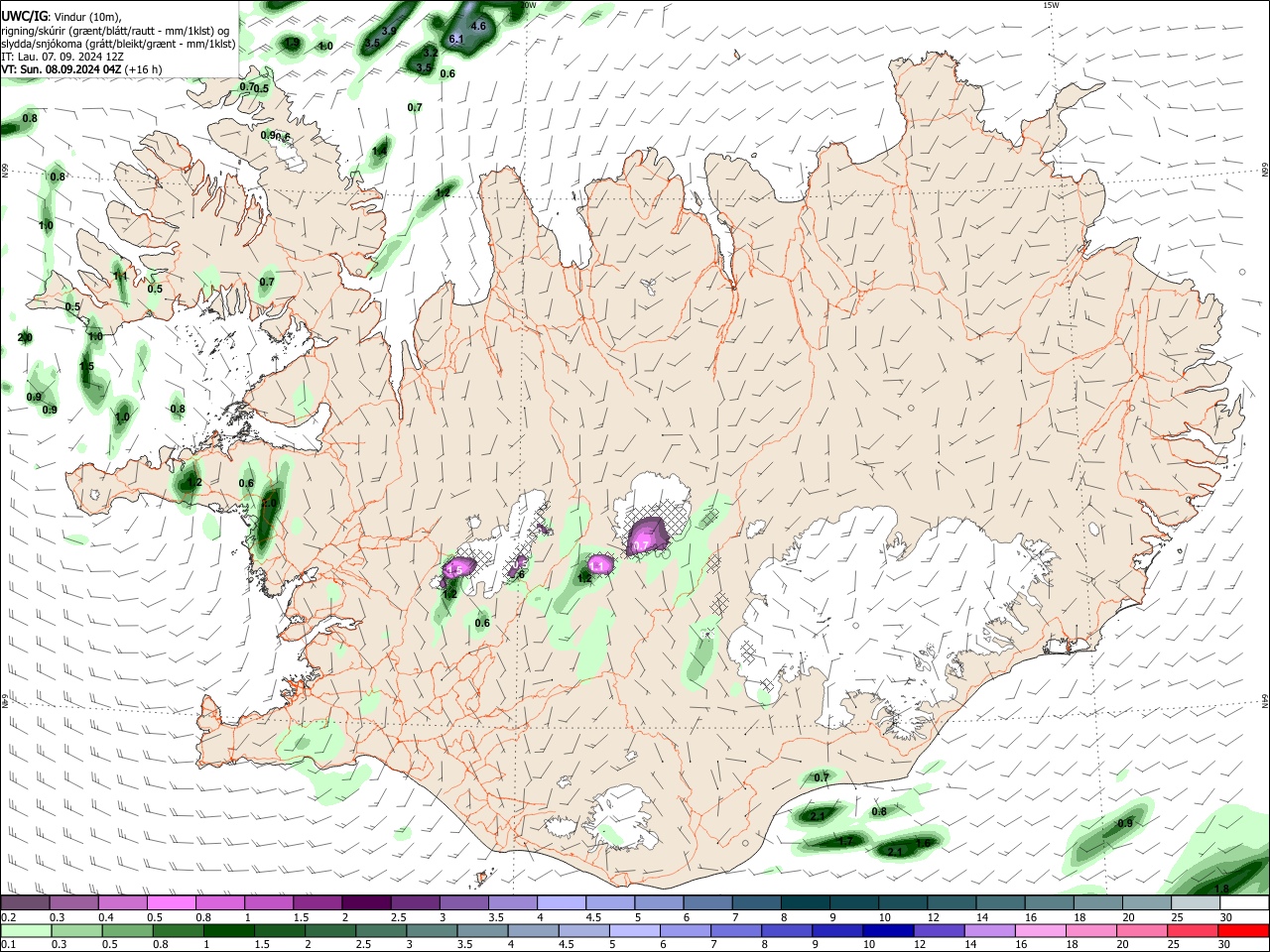Viewport: 1270px width, 952px height.
Task: Click the 6.1 precipitation value on the map
Action: tap(457, 39)
